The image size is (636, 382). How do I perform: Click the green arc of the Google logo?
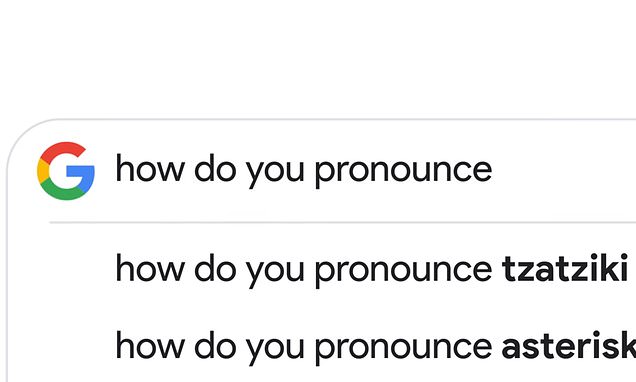coord(62,191)
